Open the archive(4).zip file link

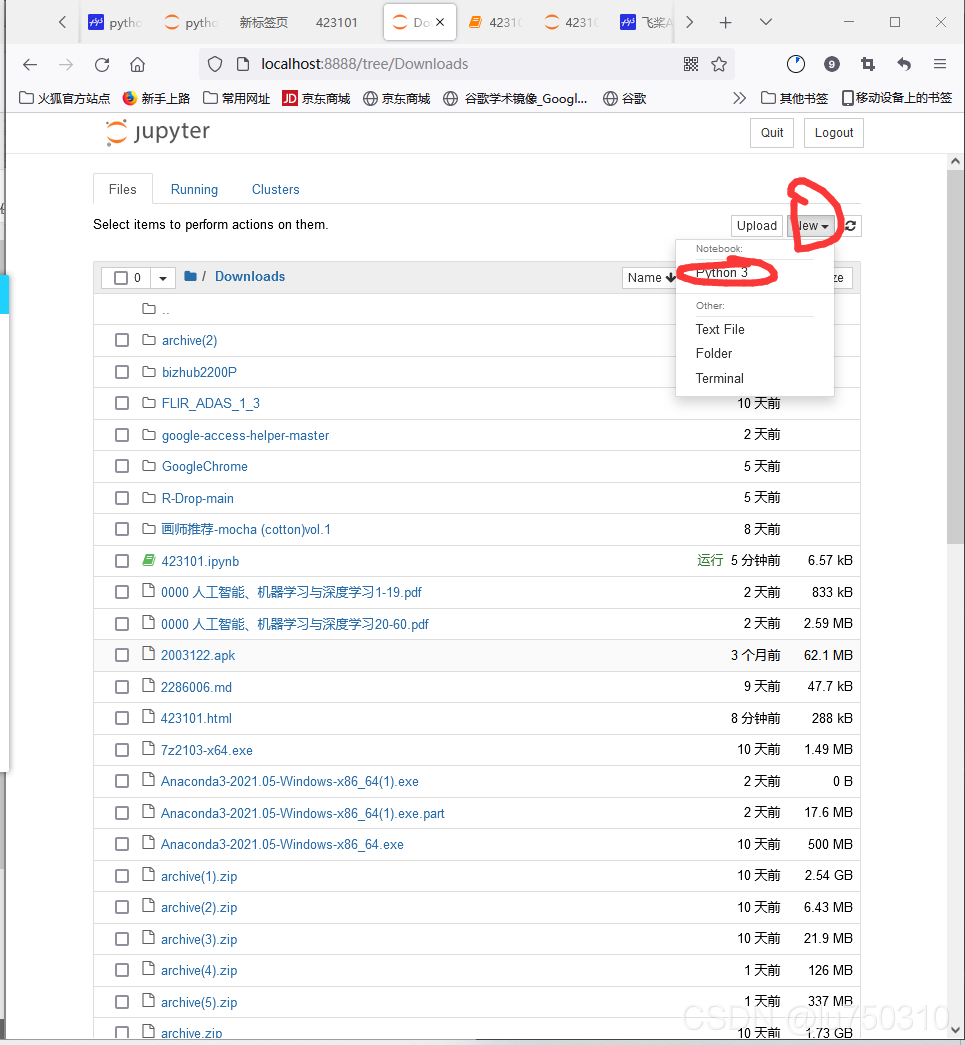(199, 970)
